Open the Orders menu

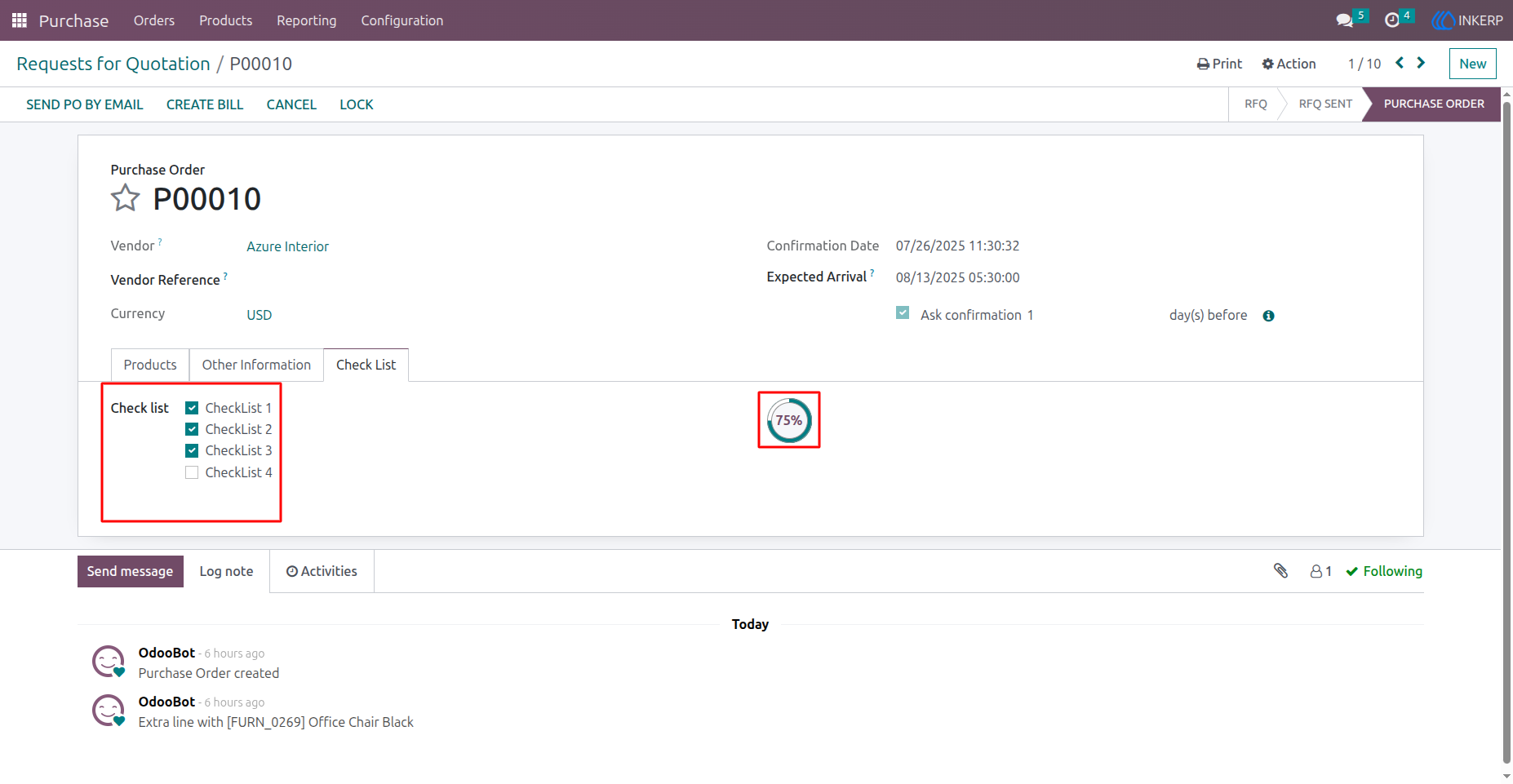click(154, 20)
